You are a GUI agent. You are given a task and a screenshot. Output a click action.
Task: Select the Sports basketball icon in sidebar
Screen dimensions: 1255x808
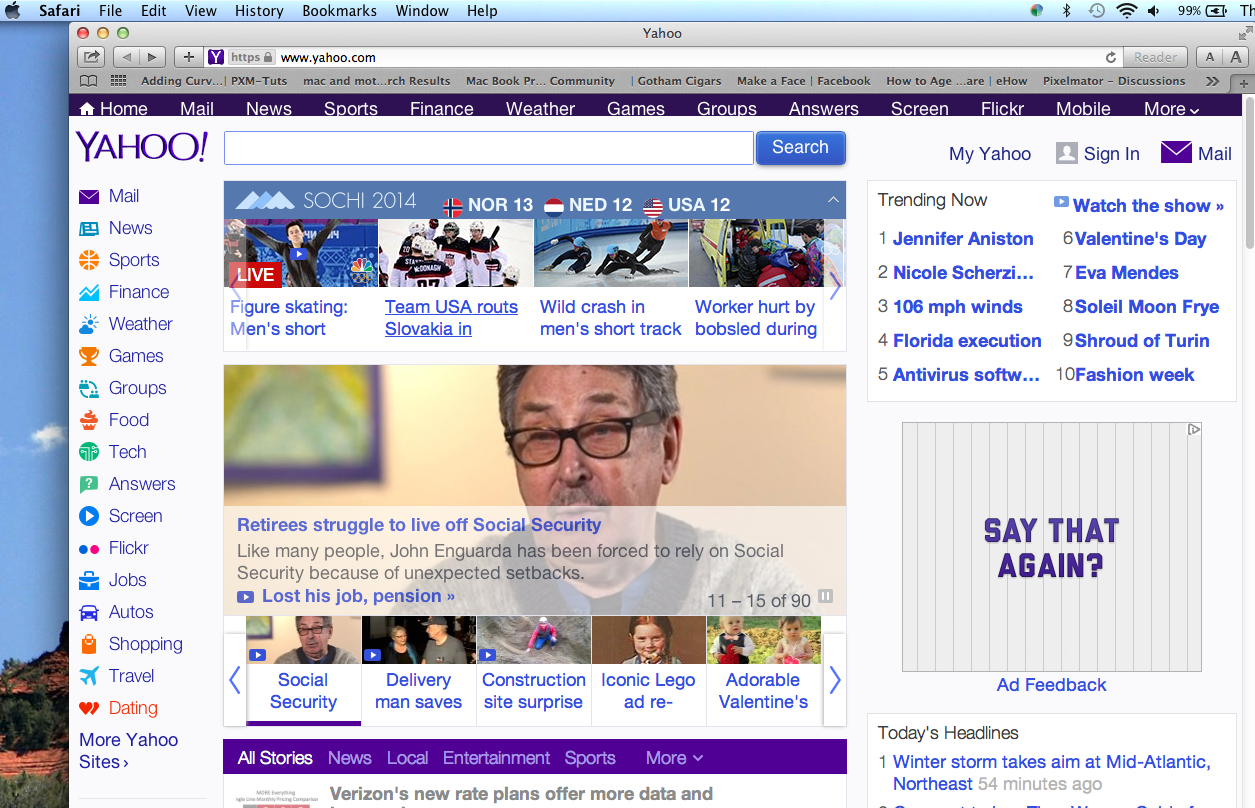[x=89, y=260]
